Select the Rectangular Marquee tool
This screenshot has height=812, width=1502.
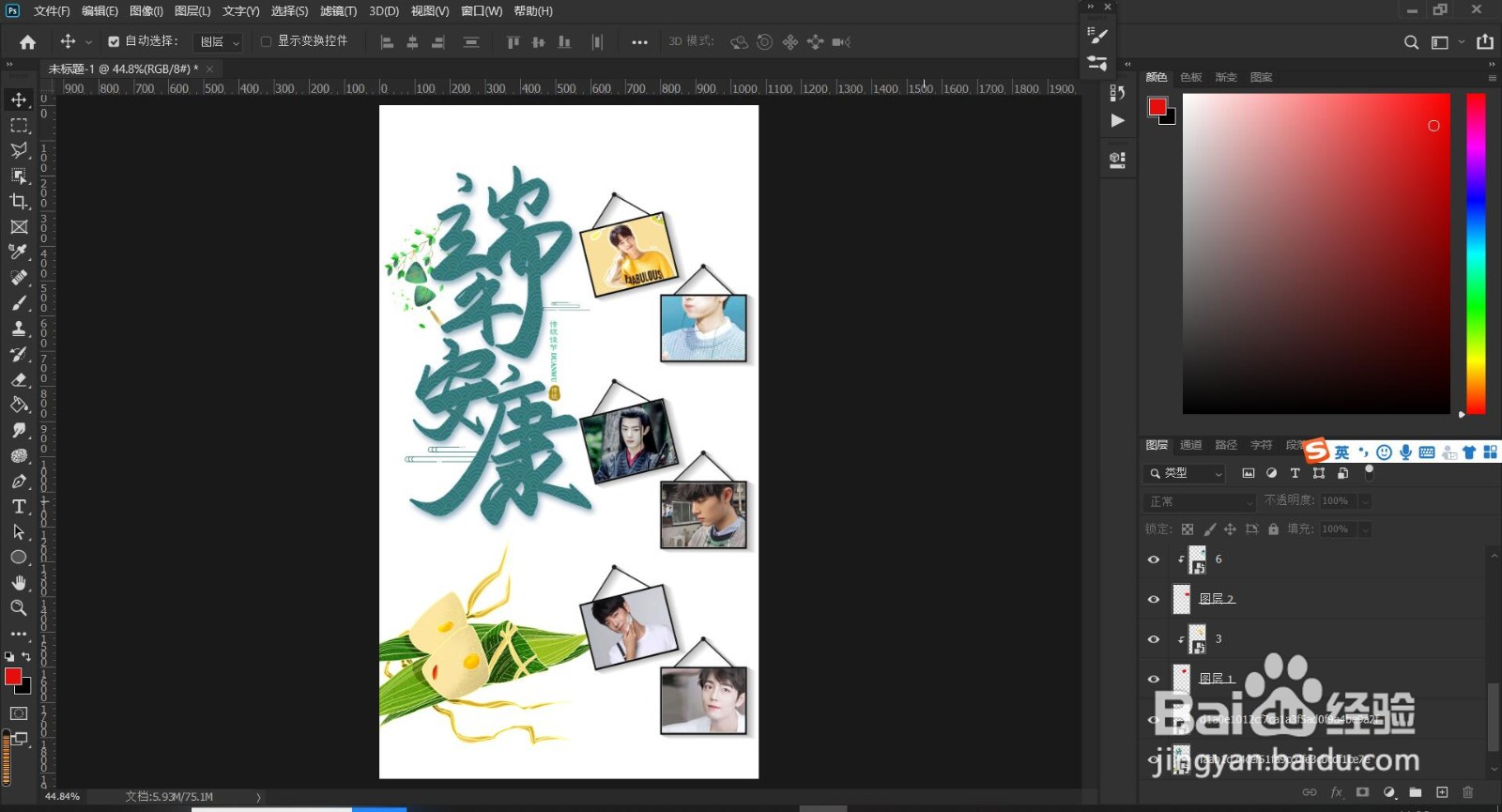click(x=19, y=125)
